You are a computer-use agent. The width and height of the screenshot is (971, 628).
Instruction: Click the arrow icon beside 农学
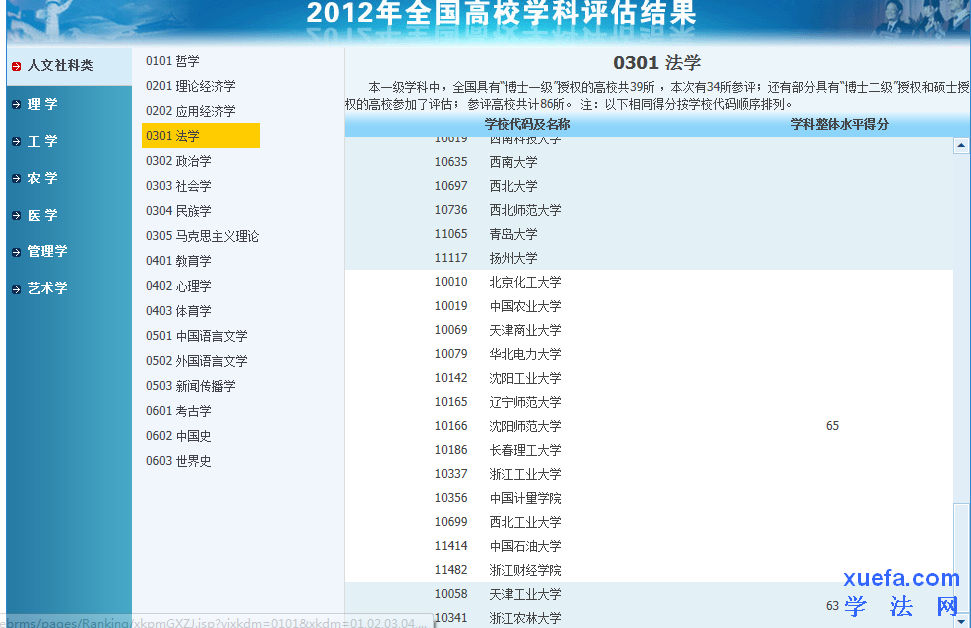click(x=17, y=178)
